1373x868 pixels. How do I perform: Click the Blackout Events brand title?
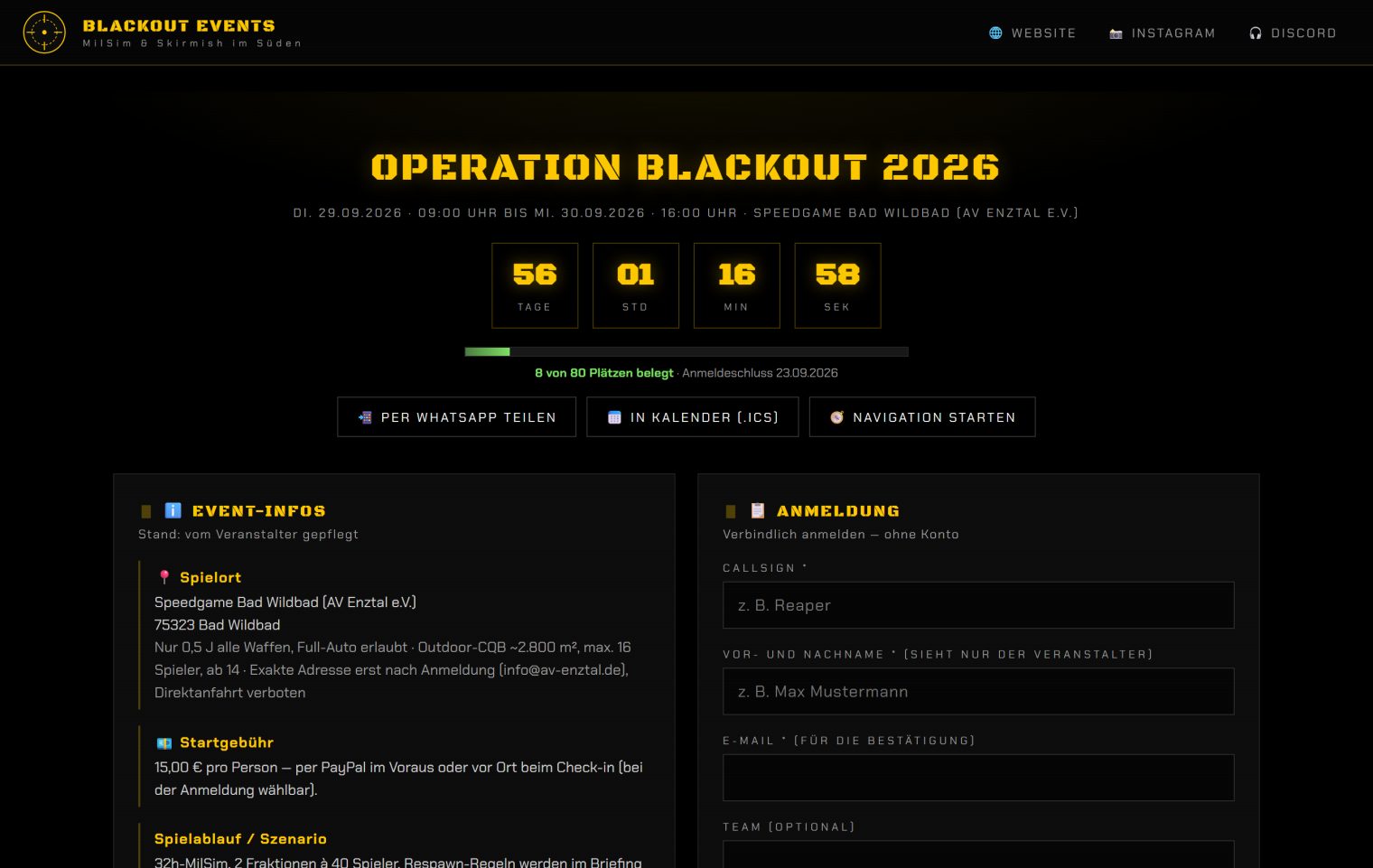coord(179,26)
